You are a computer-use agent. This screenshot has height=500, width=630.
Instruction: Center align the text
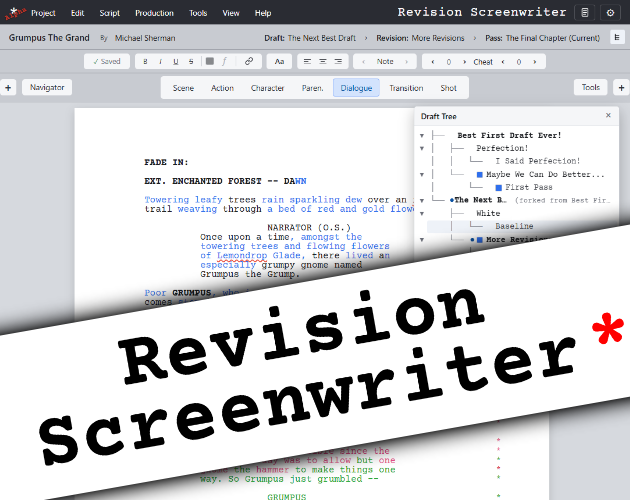[323, 61]
